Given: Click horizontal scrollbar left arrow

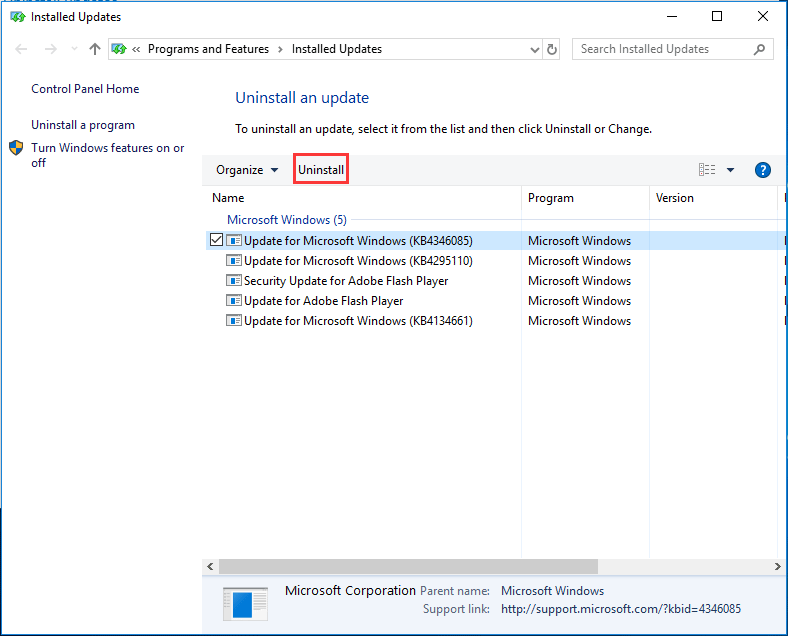Looking at the screenshot, I should (x=210, y=567).
